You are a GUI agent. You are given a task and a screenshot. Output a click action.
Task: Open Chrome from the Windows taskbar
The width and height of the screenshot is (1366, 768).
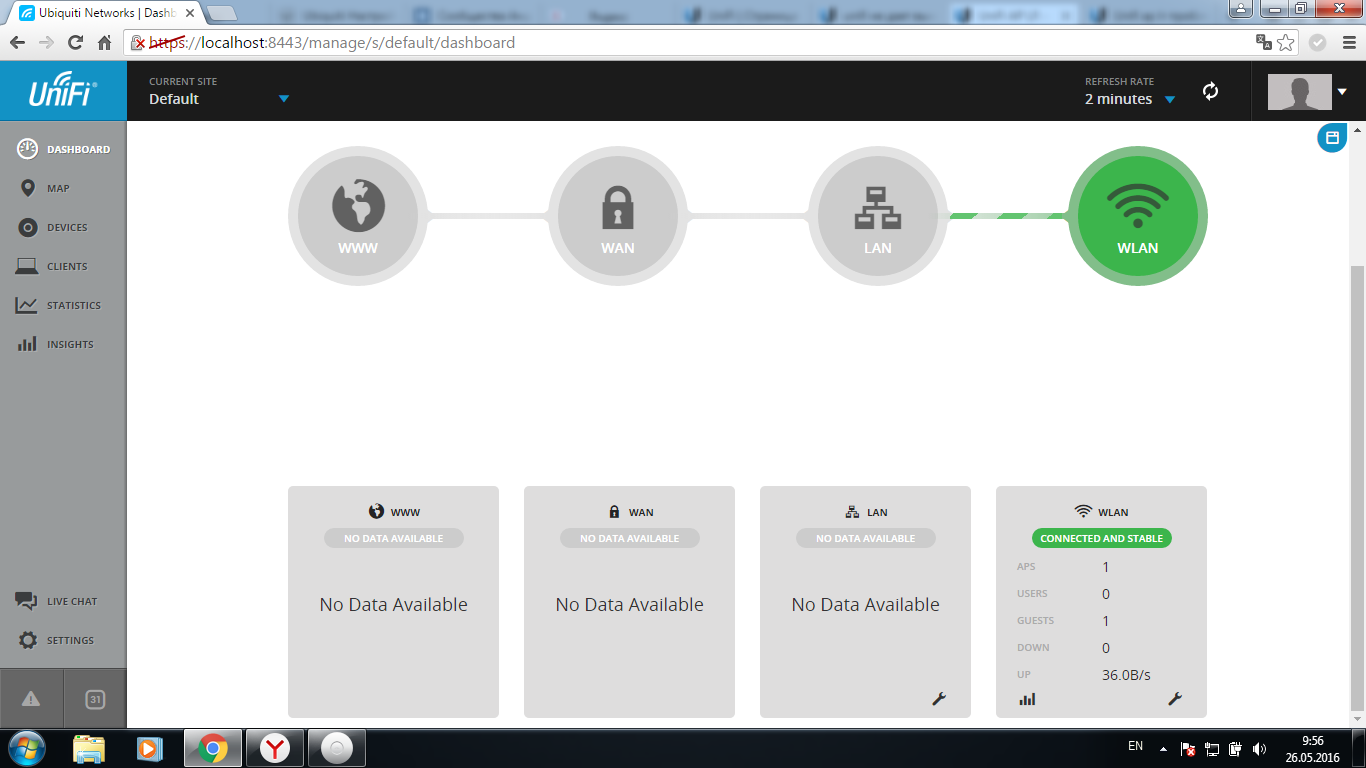212,748
